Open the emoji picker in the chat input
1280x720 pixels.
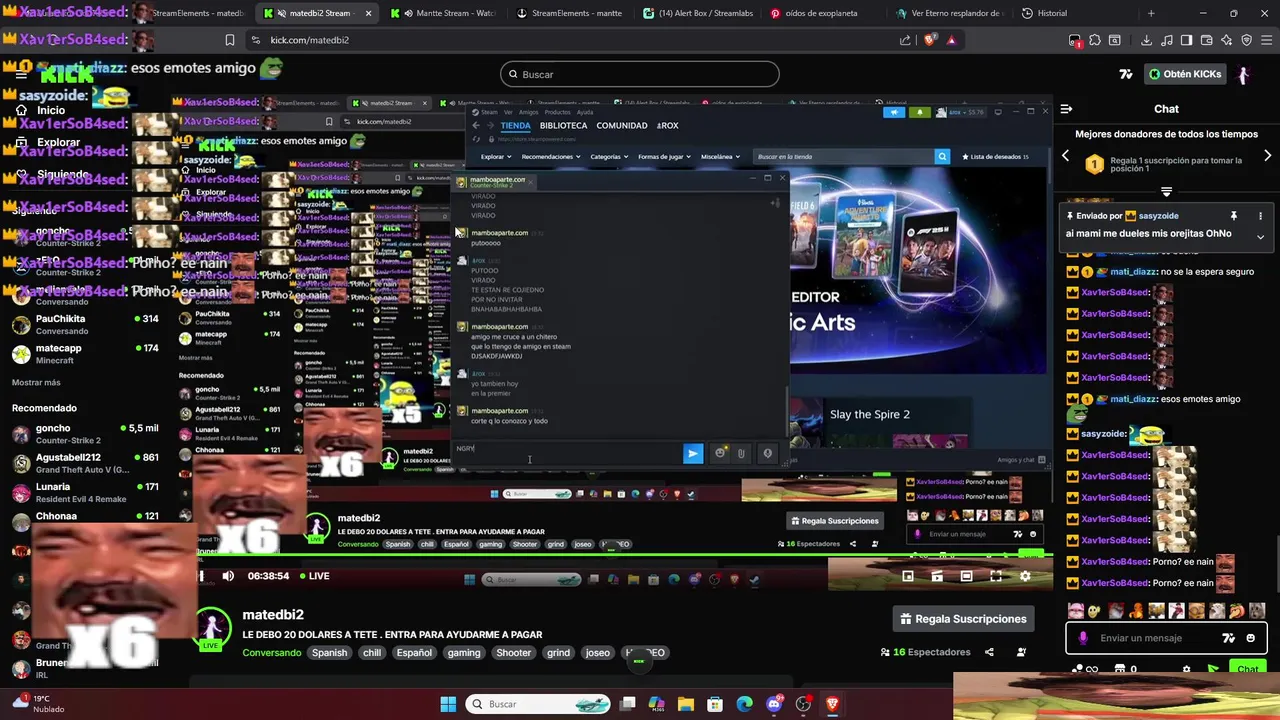(x=1251, y=638)
